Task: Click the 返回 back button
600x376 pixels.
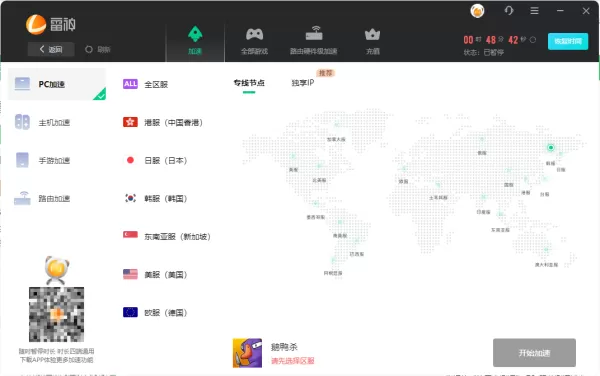Action: click(51, 49)
